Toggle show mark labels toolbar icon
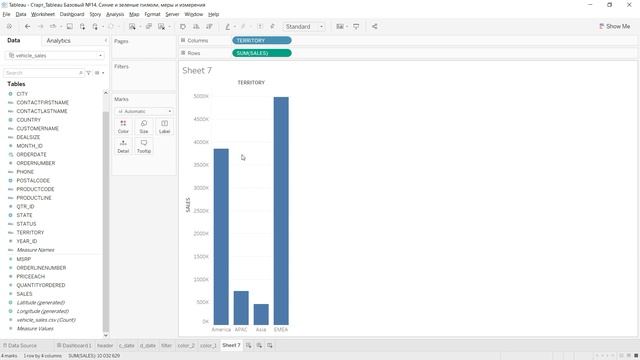 (260, 27)
